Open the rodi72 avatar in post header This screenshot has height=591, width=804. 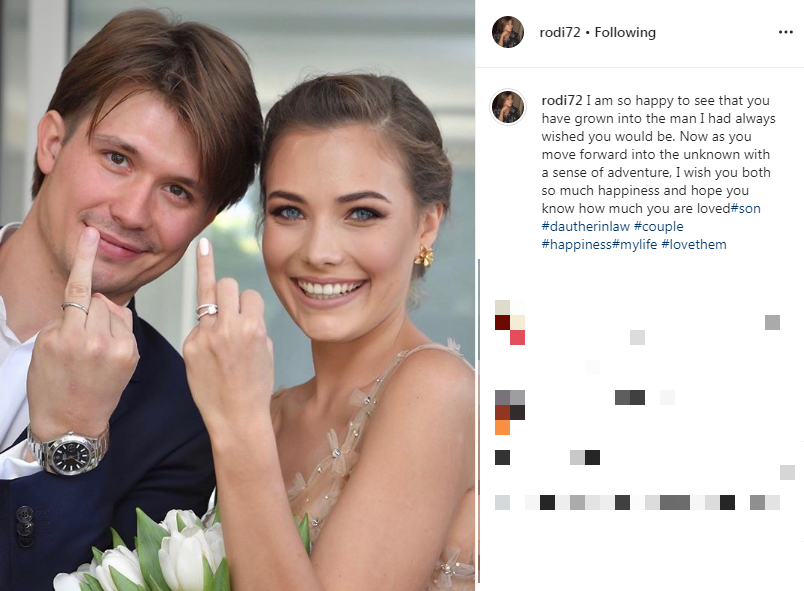click(508, 32)
